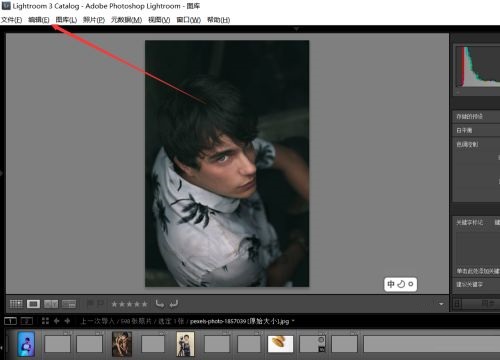Viewport: 500px width, 360px height.
Task: Click the input method 中 indicator
Action: (391, 284)
